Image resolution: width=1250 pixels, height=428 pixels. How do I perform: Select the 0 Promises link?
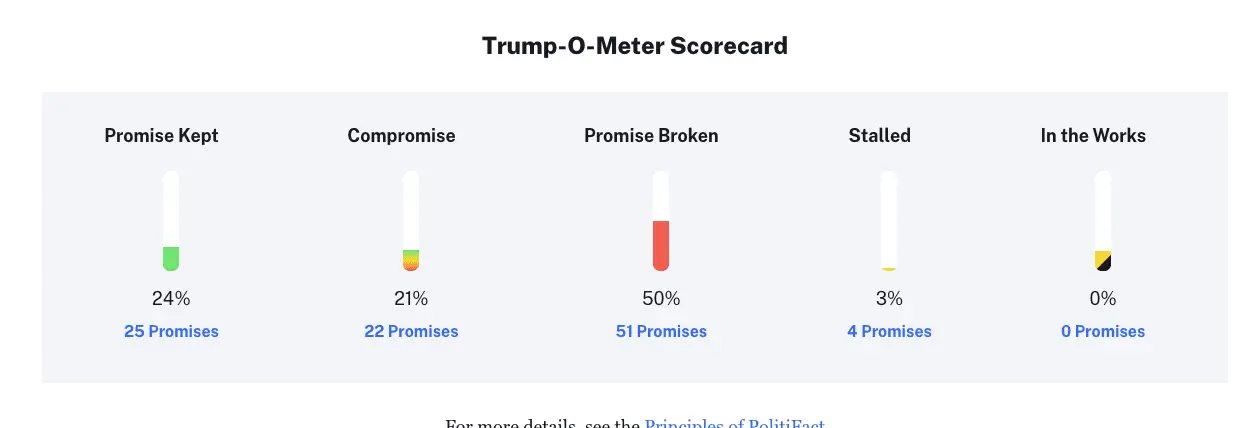(x=1103, y=331)
